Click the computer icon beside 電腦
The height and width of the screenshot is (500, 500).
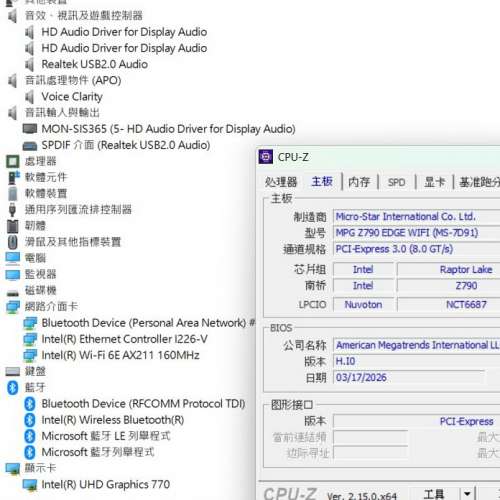13,258
